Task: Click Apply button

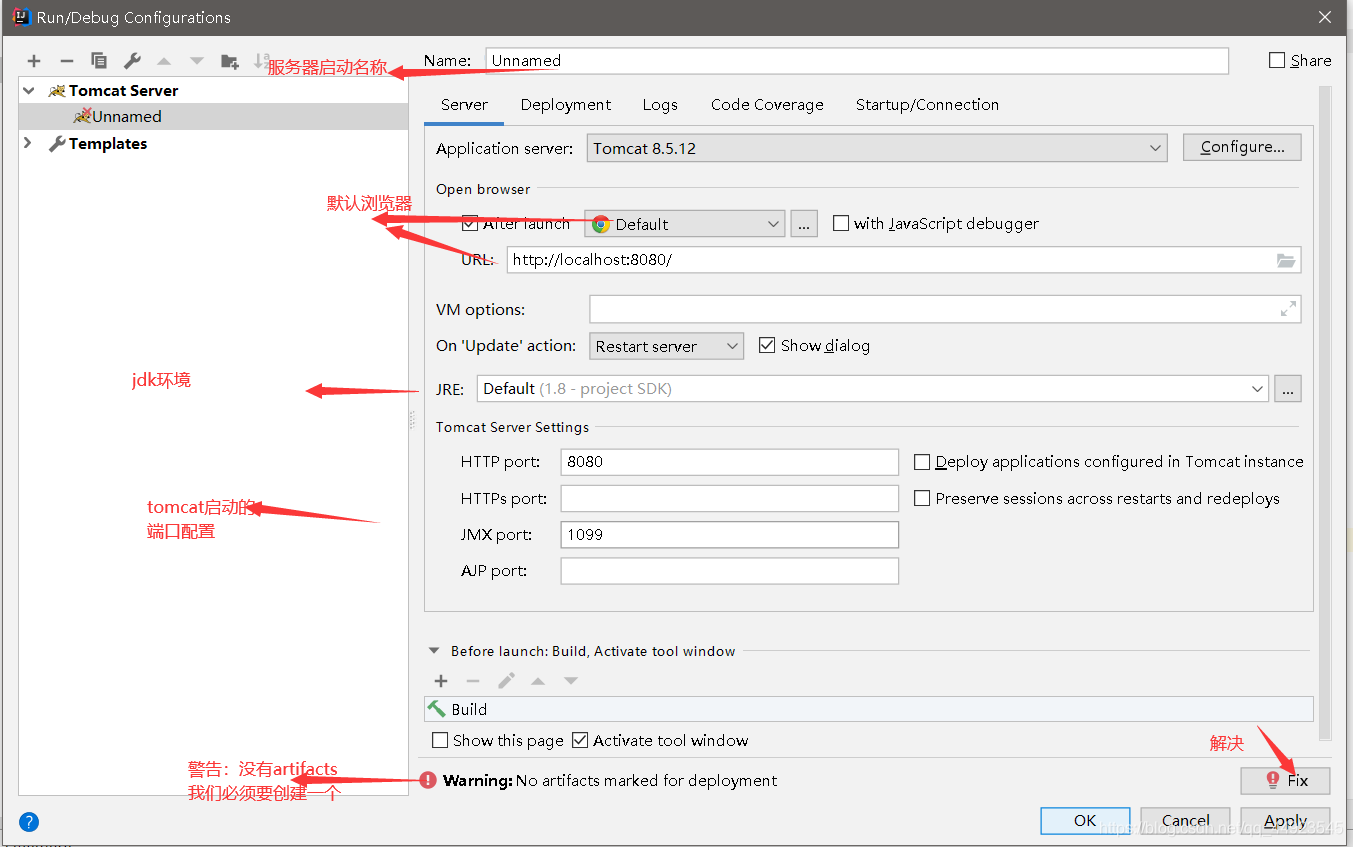Action: coord(1286,820)
